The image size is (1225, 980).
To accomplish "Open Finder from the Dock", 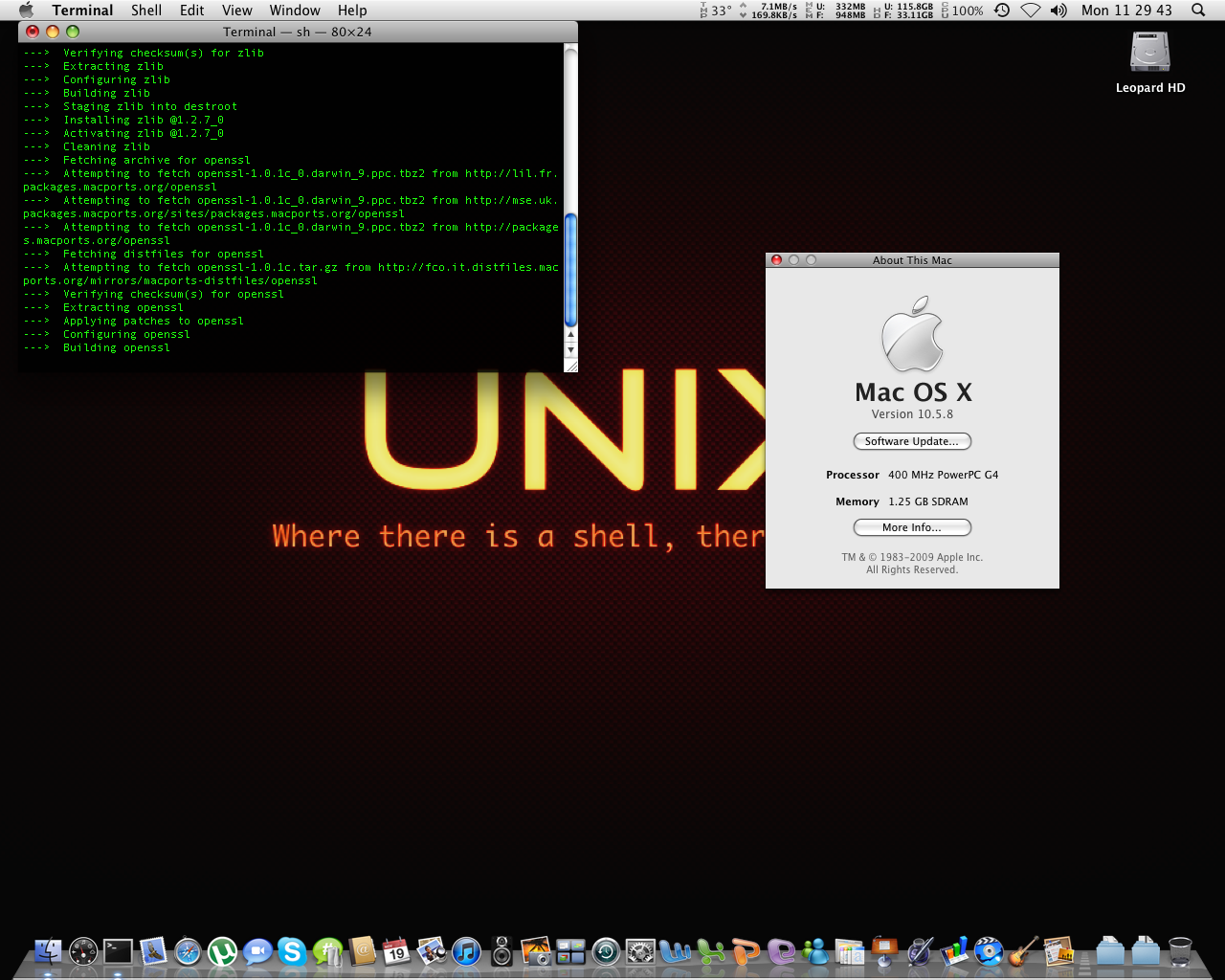I will click(48, 951).
